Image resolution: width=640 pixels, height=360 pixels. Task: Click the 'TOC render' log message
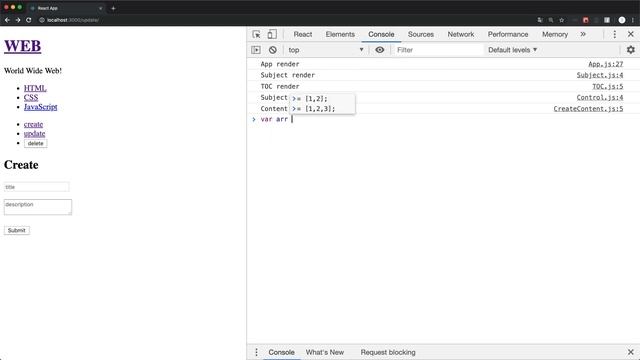pyautogui.click(x=280, y=87)
